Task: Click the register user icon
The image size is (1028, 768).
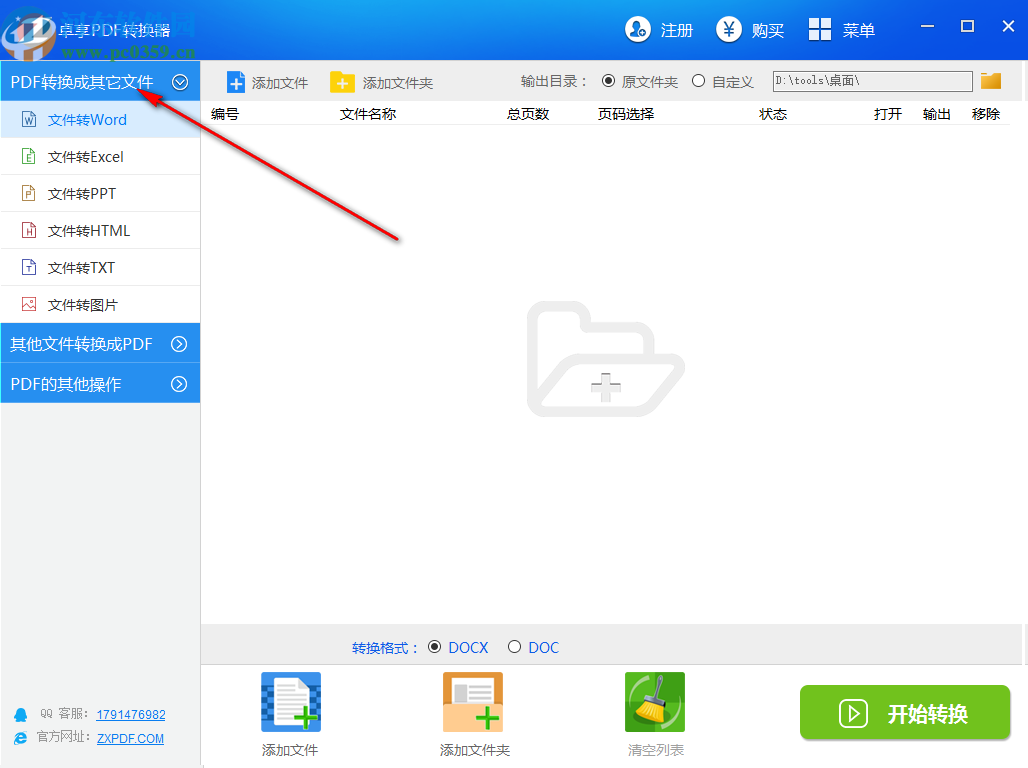Action: click(637, 30)
